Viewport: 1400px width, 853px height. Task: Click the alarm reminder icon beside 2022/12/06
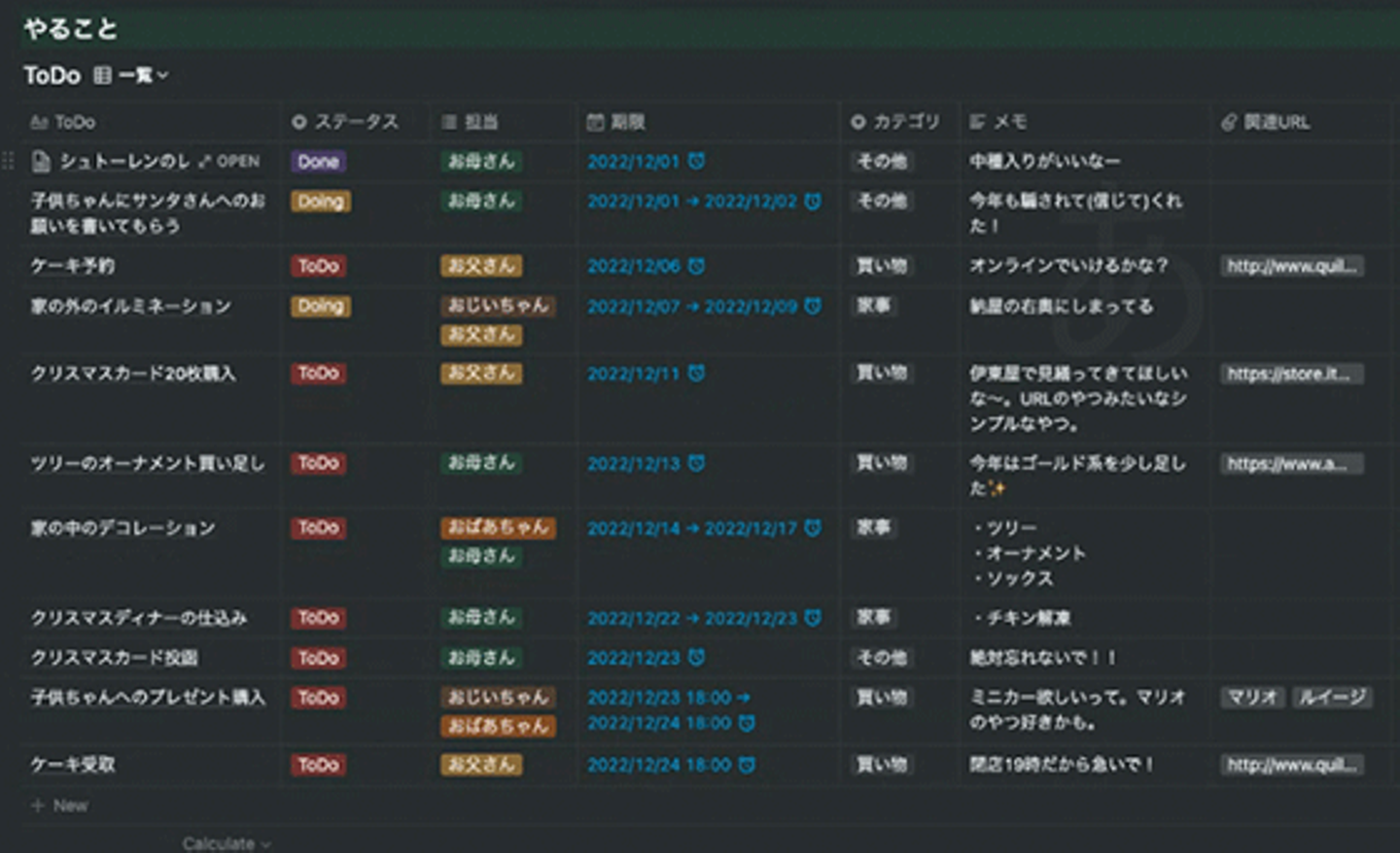696,266
